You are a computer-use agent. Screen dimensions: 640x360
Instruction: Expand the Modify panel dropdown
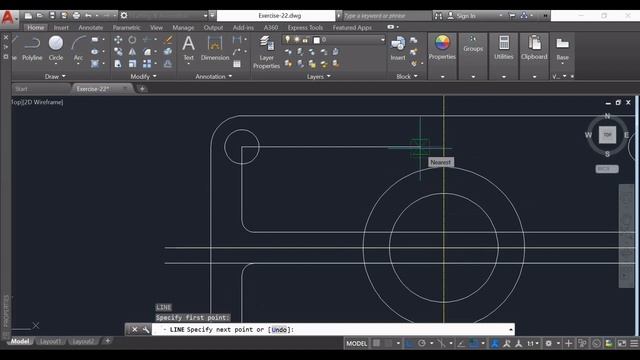pos(143,76)
